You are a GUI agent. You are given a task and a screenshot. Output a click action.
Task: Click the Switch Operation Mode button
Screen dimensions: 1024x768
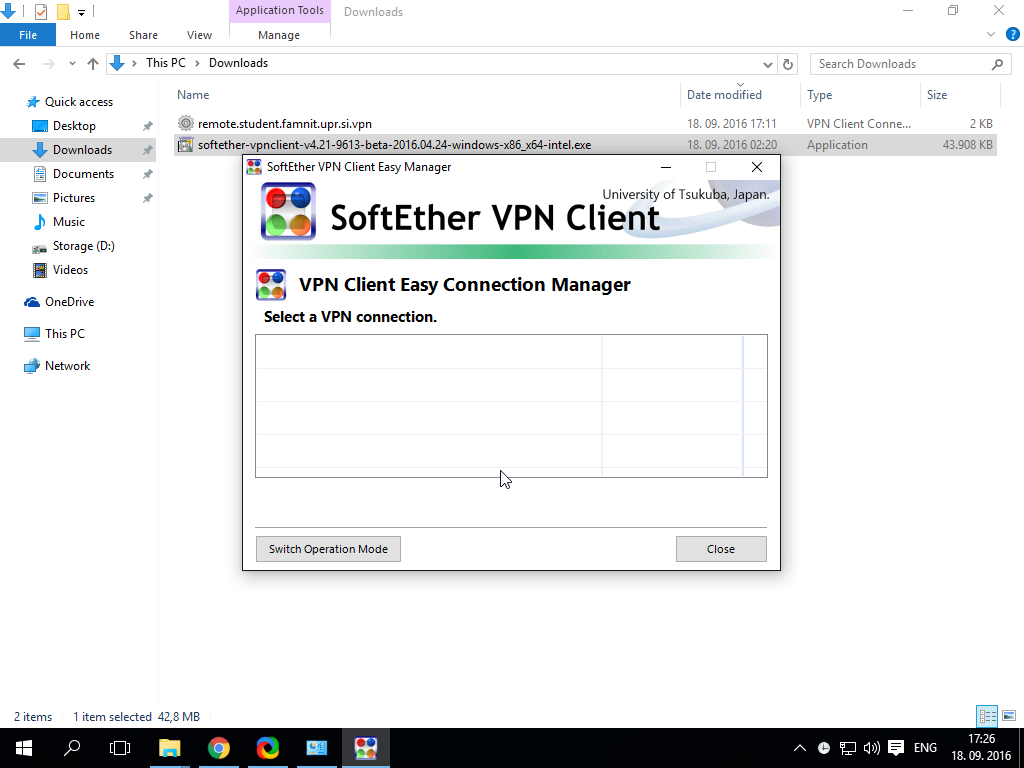coord(328,549)
